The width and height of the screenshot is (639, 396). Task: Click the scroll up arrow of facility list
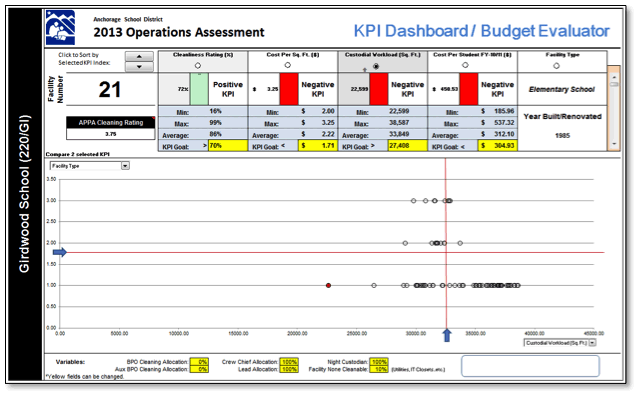point(614,77)
